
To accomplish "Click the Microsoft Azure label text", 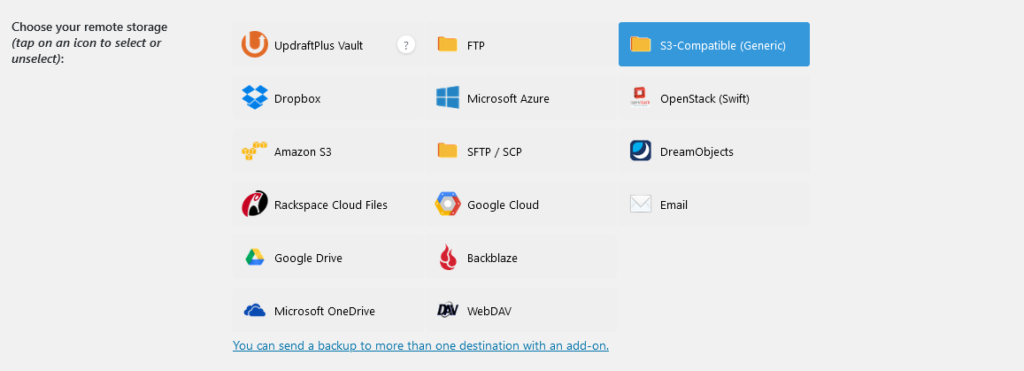I will pyautogui.click(x=508, y=99).
